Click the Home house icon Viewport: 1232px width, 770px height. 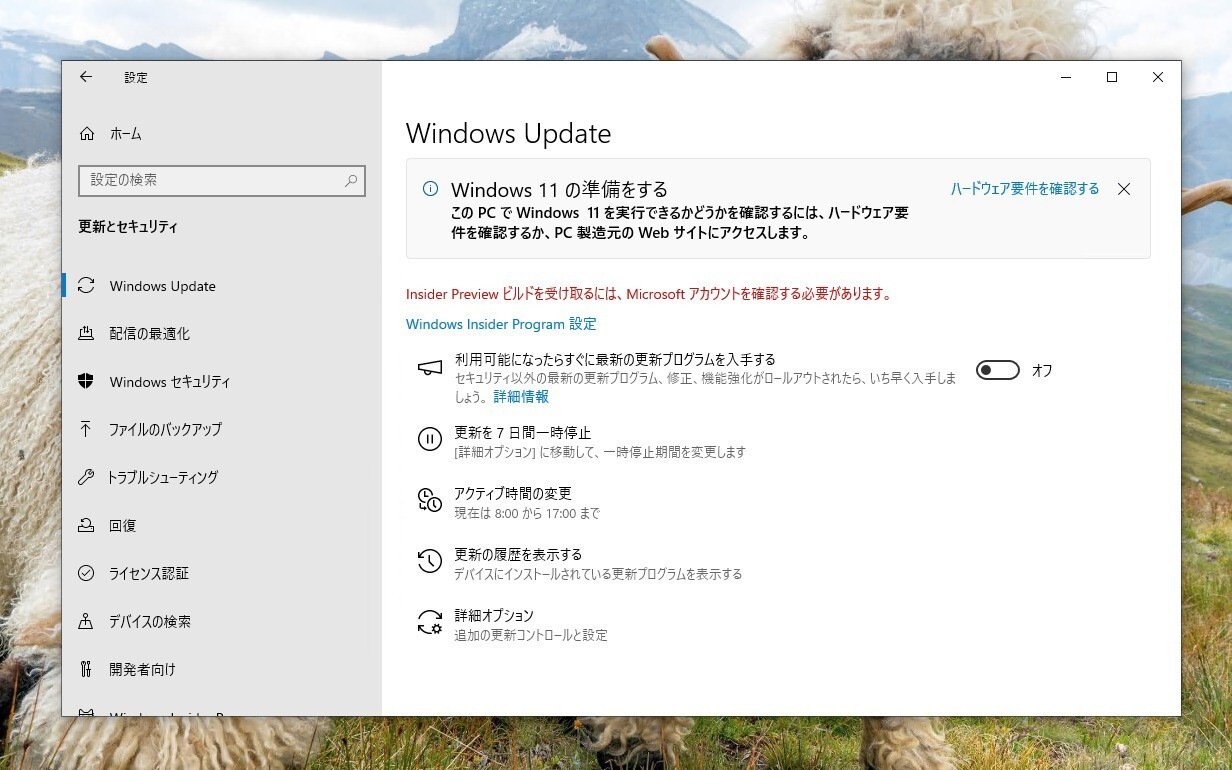[87, 134]
